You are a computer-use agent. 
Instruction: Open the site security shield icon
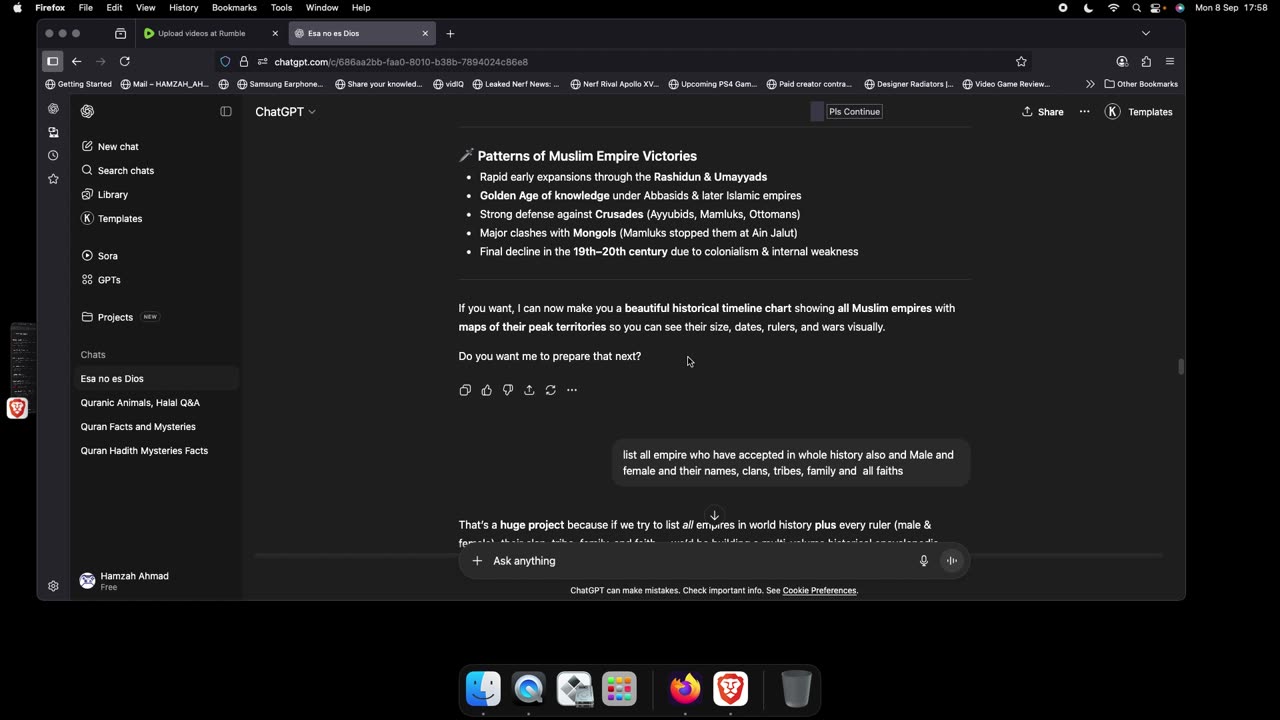tap(226, 61)
